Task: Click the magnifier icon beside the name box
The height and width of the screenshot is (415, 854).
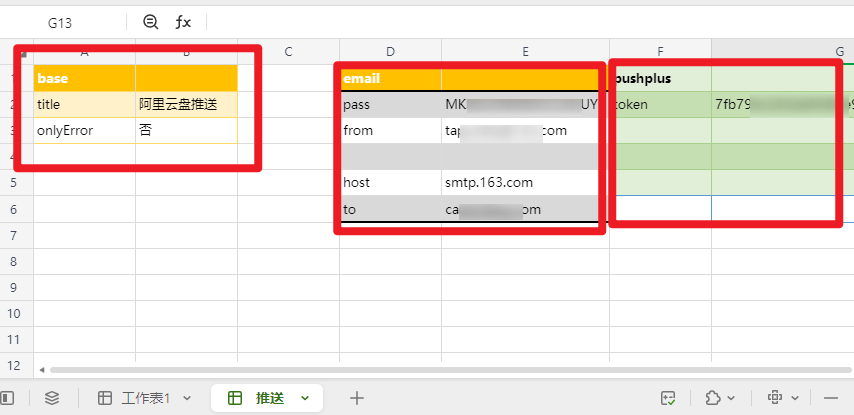Action: 151,22
